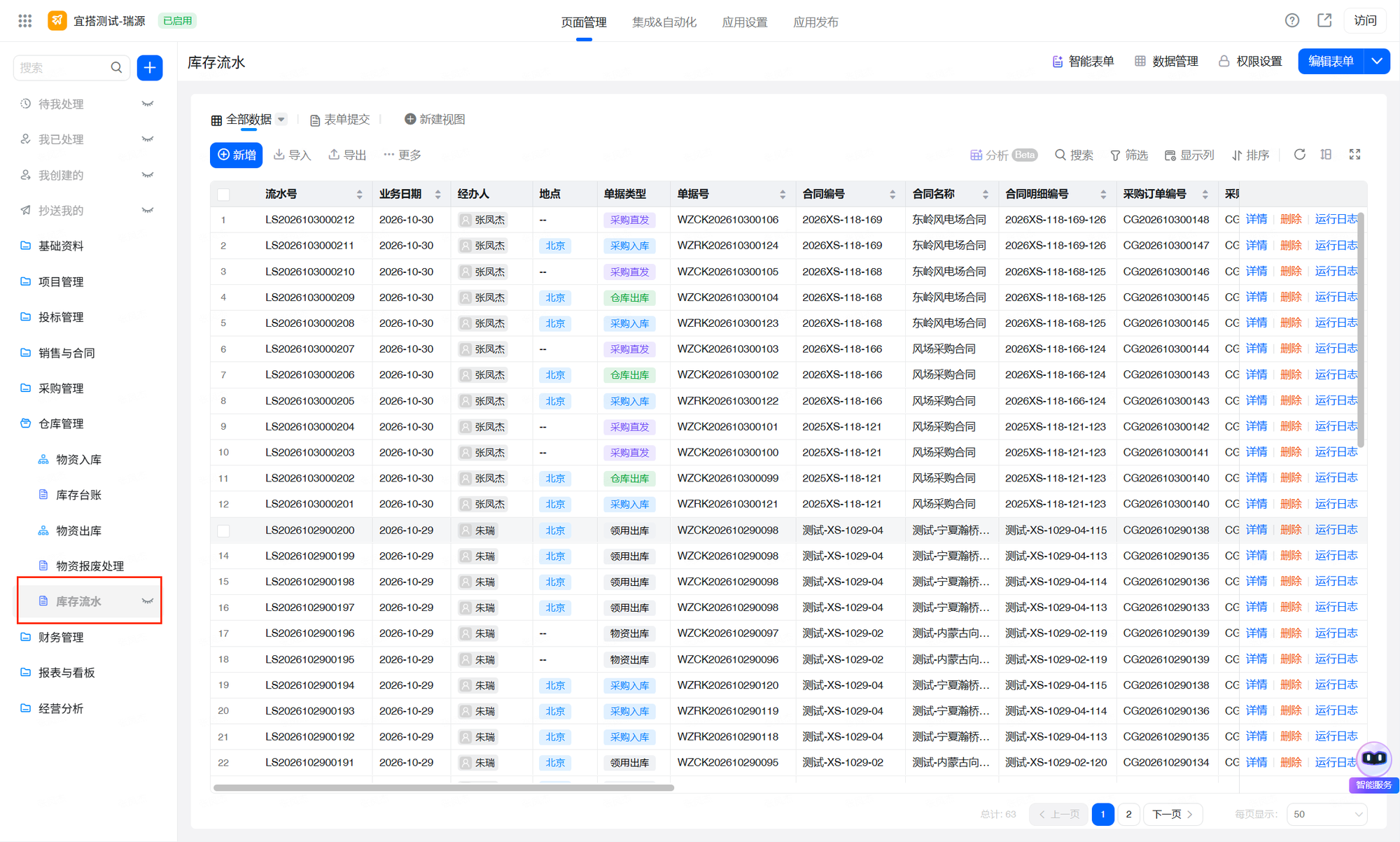Screen dimensions: 1400x842
Task: Expand the 编辑表单 dropdown arrow
Action: point(1377,62)
